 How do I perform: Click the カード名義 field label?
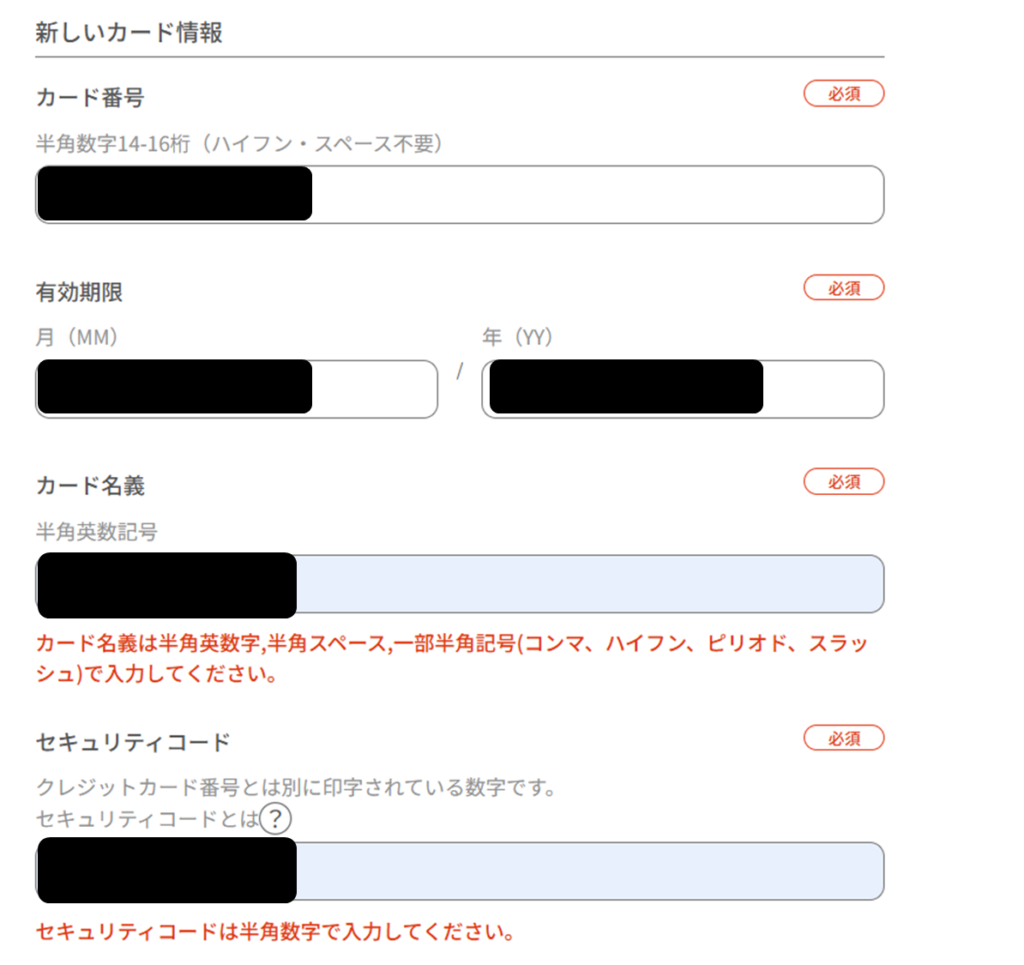[x=90, y=486]
